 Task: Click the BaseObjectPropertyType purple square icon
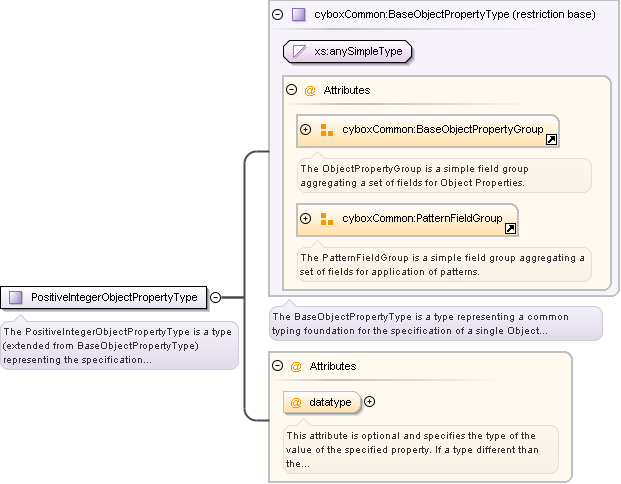pyautogui.click(x=298, y=15)
